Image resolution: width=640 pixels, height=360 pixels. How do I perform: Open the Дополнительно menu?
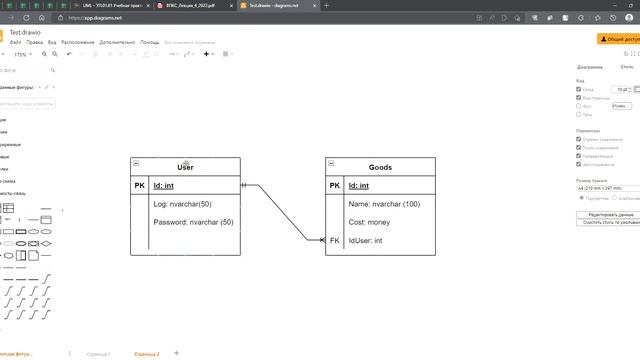pyautogui.click(x=117, y=42)
